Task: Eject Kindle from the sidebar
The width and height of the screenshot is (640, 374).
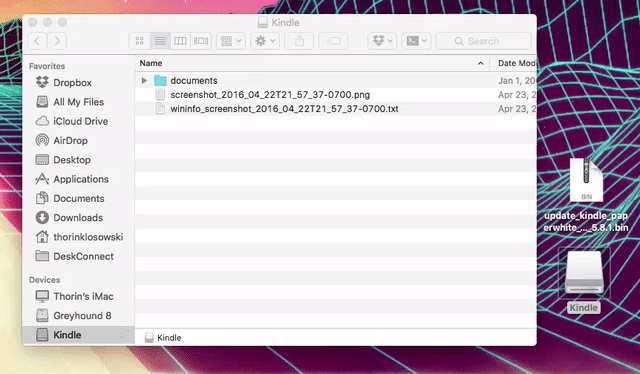Action: [x=121, y=335]
